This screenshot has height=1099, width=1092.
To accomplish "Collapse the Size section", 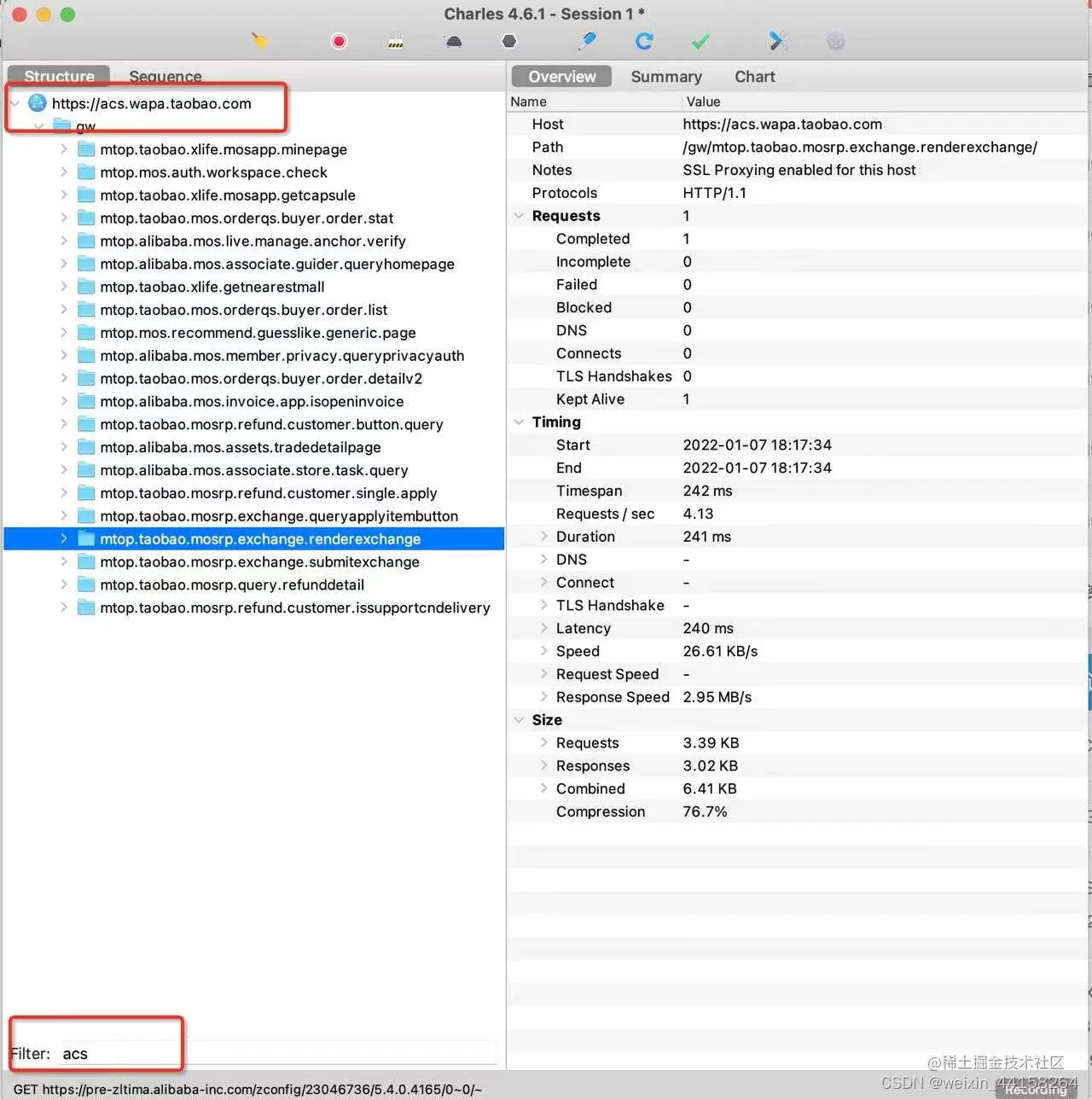I will pyautogui.click(x=519, y=719).
